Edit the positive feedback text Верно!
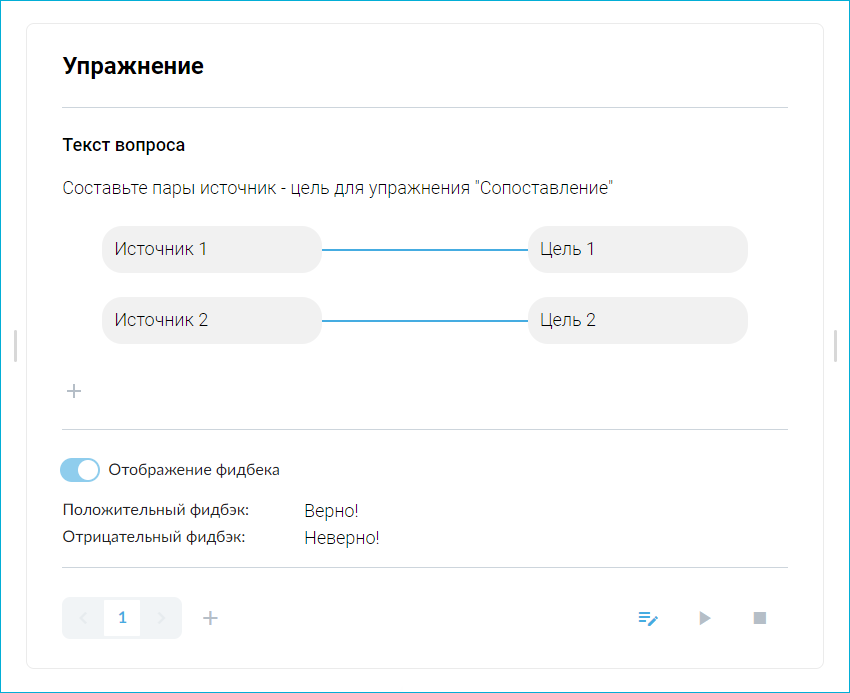Screen dimensions: 850x693 click(x=331, y=511)
